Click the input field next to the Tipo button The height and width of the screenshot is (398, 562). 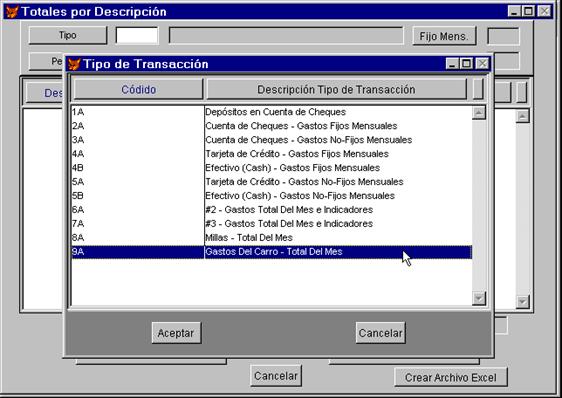click(x=137, y=35)
